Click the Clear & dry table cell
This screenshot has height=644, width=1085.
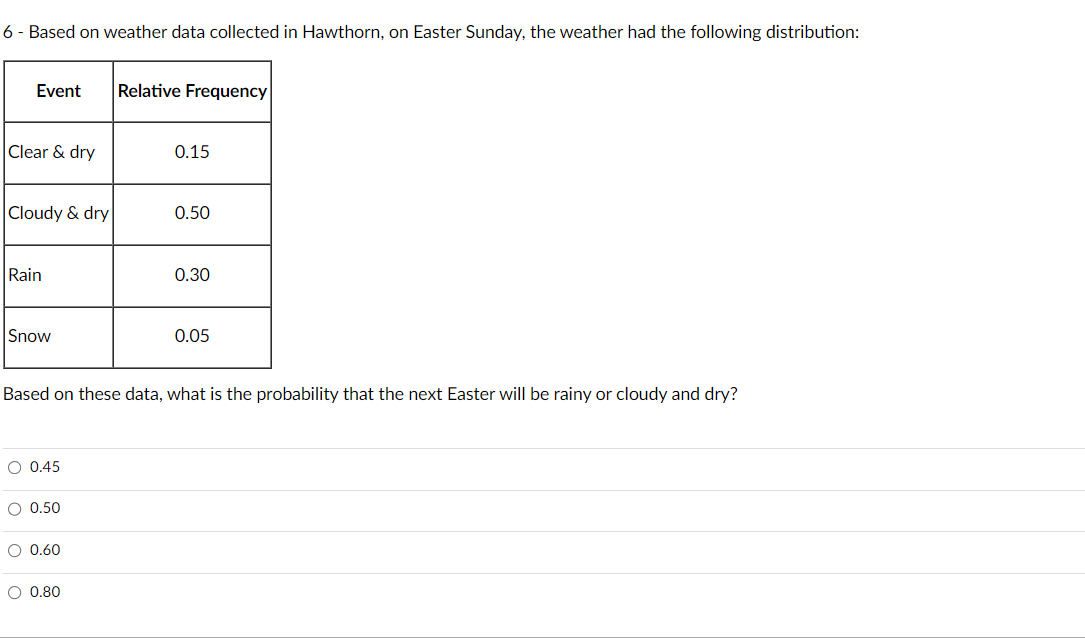click(x=51, y=152)
